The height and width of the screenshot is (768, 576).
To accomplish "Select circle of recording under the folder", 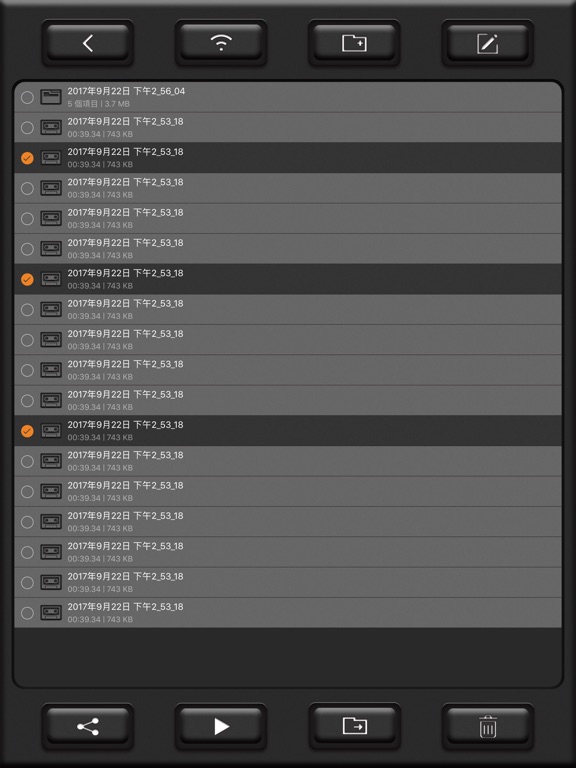I will [27, 128].
